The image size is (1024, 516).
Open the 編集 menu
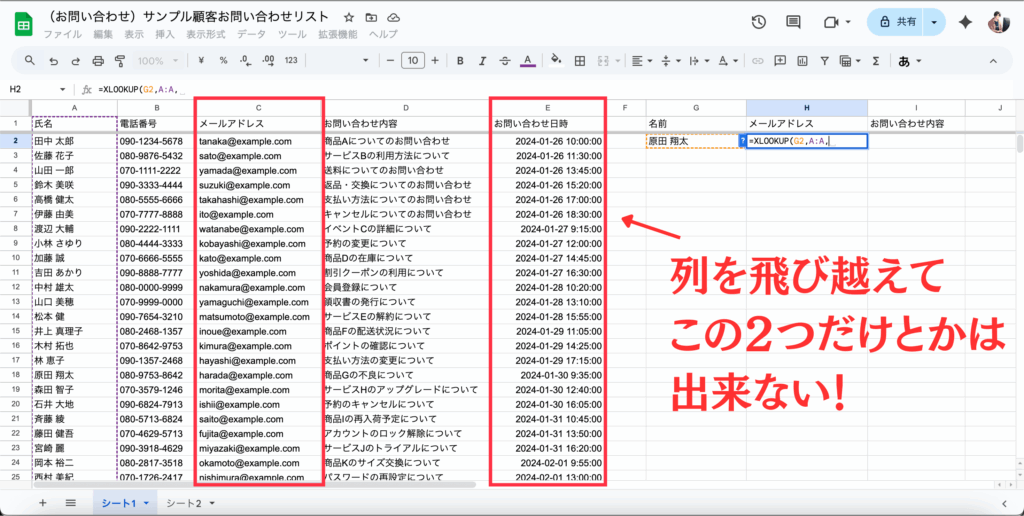pos(103,35)
